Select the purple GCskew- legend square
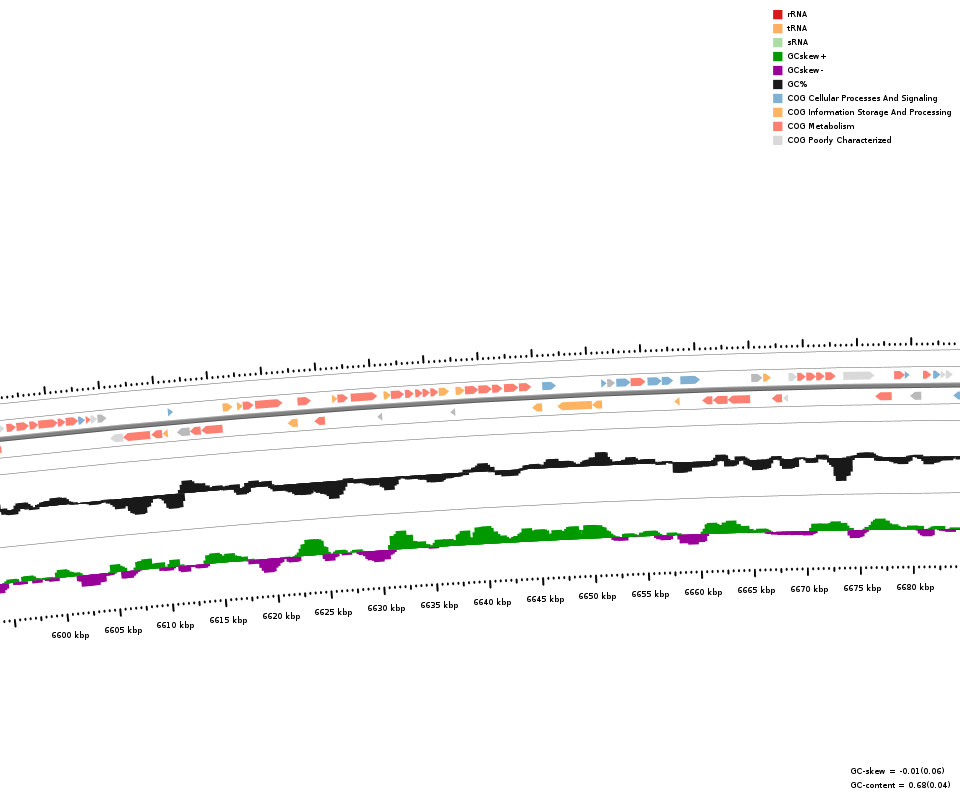960x800 pixels. 777,70
